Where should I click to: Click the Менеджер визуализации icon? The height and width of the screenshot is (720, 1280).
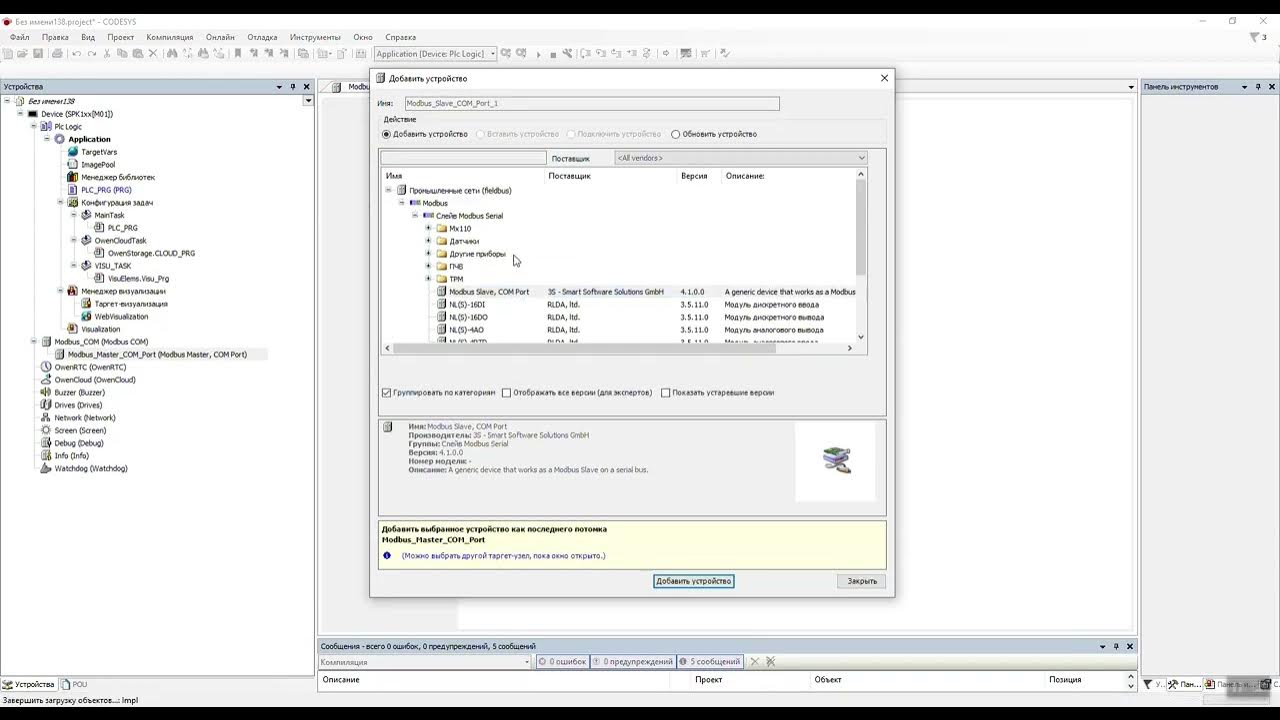point(73,291)
